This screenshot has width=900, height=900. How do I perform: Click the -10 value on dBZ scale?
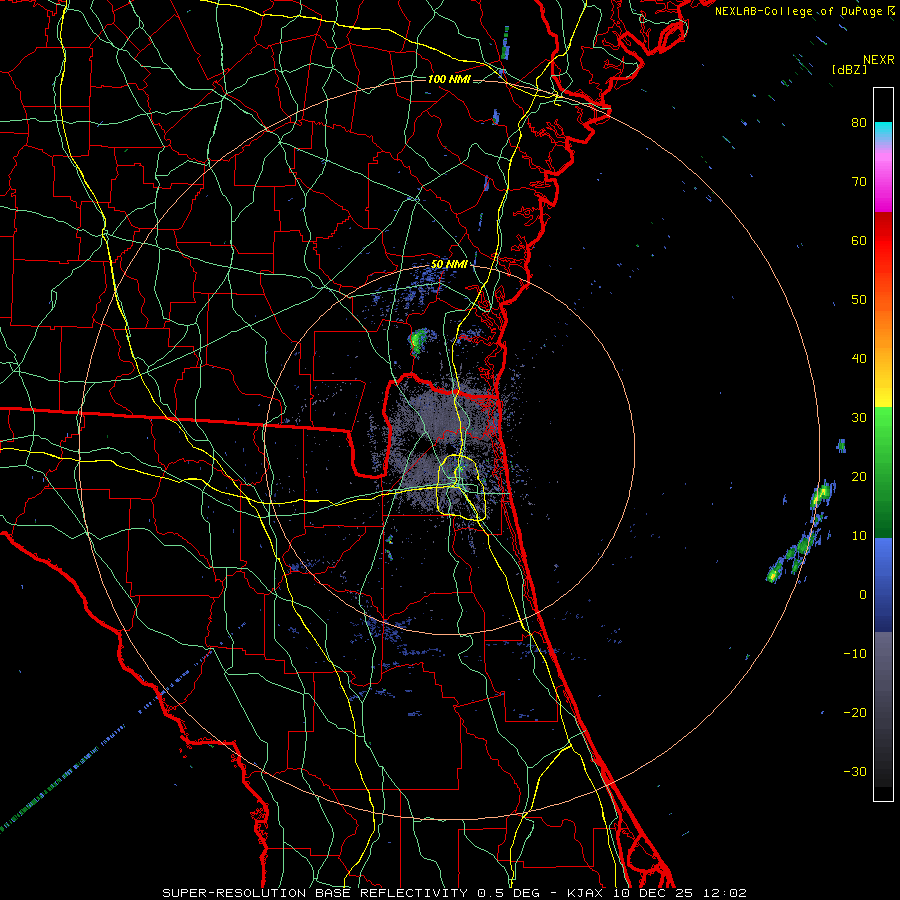855,654
